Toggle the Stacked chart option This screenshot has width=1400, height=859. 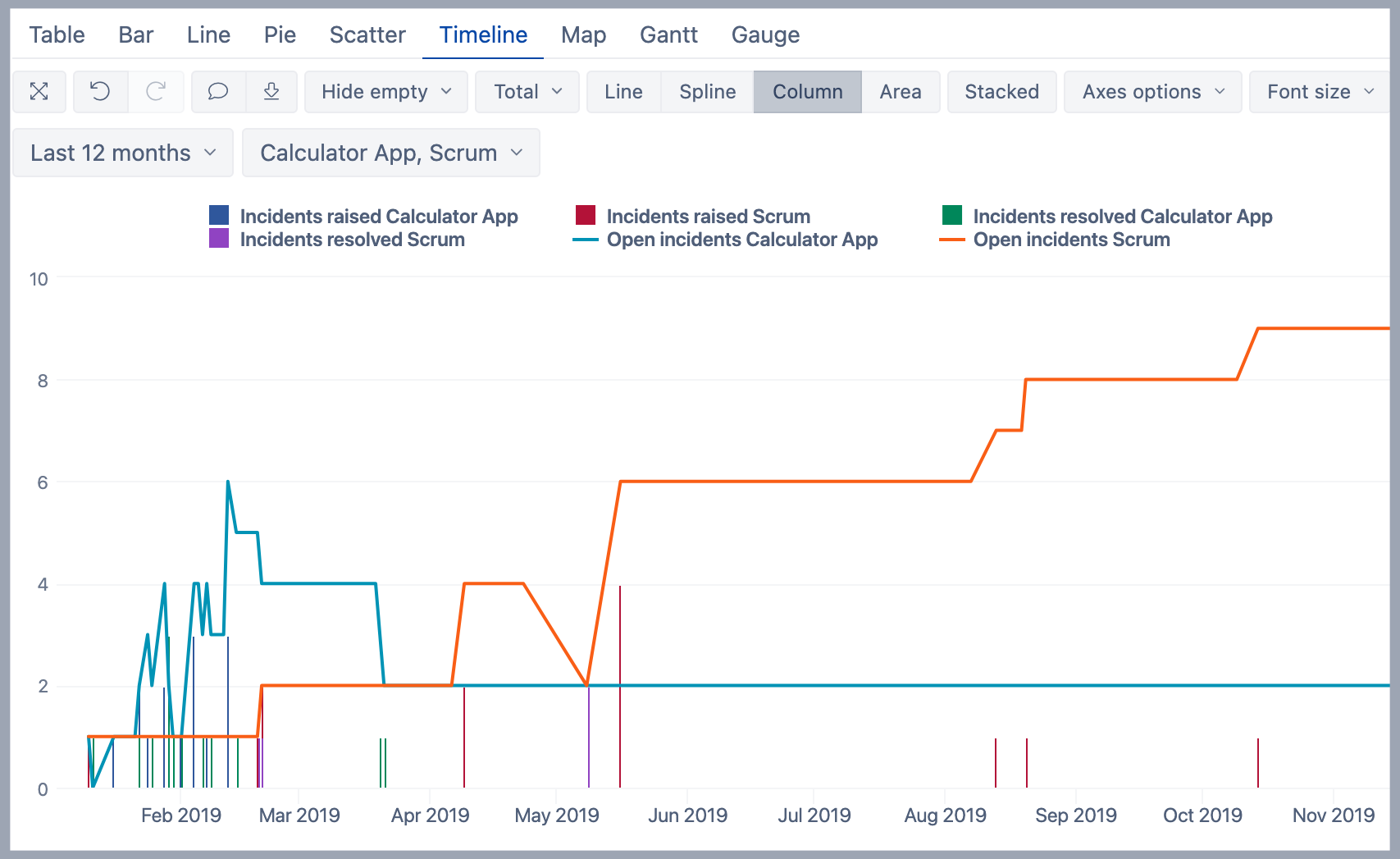[1001, 92]
